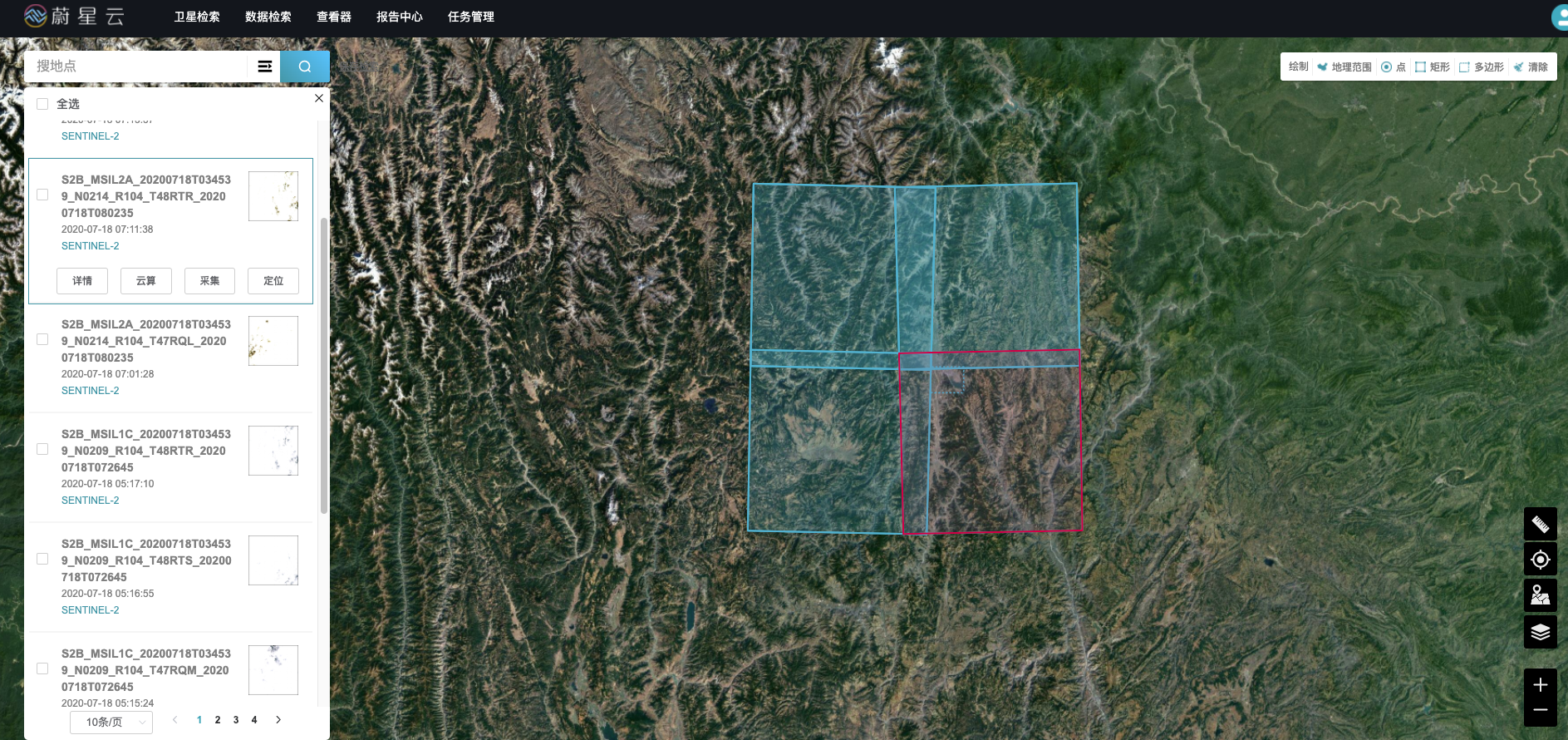Open the 10条/页 page size dropdown
1568x740 pixels.
pyautogui.click(x=111, y=722)
